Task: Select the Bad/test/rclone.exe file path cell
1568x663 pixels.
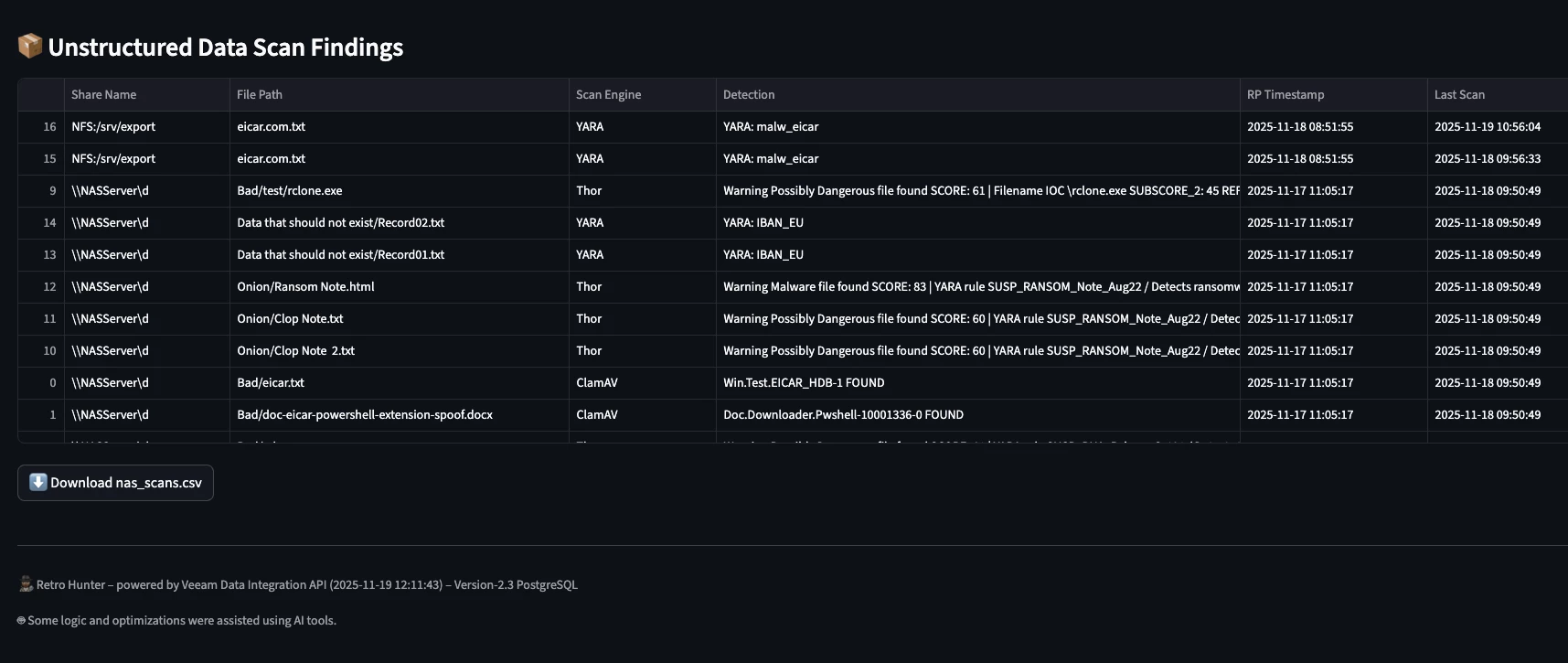Action: (290, 190)
